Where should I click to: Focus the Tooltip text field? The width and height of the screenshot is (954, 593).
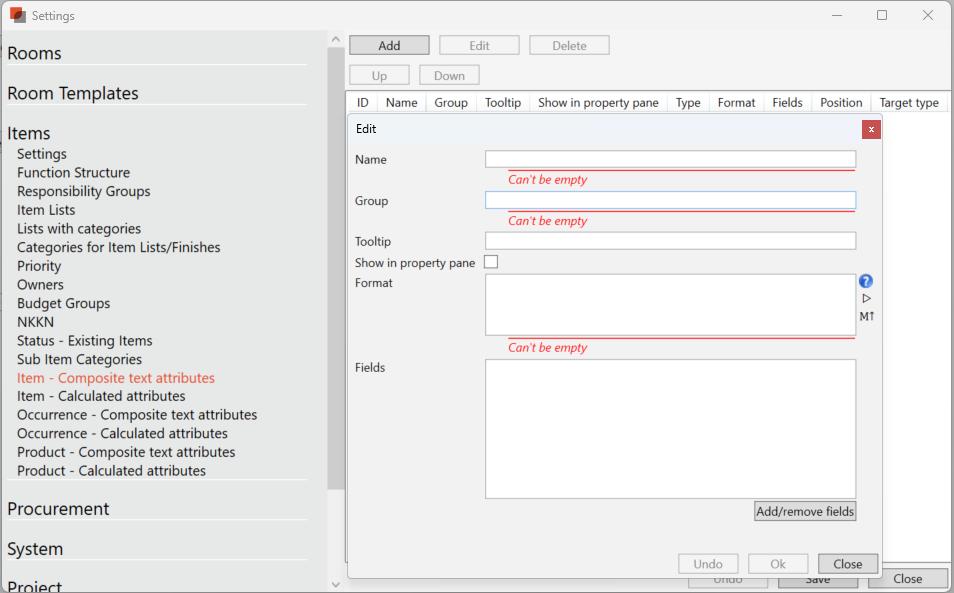point(670,241)
